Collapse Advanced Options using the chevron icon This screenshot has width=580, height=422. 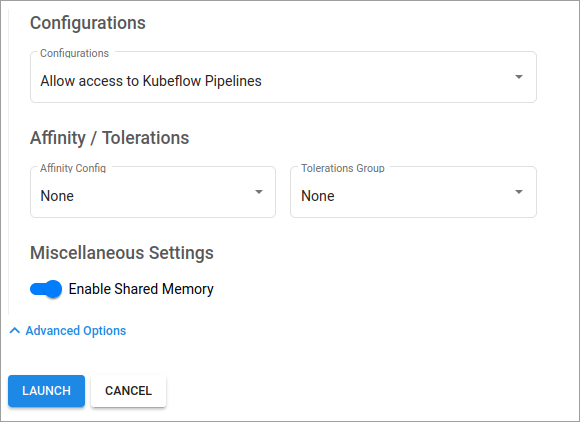pos(14,330)
